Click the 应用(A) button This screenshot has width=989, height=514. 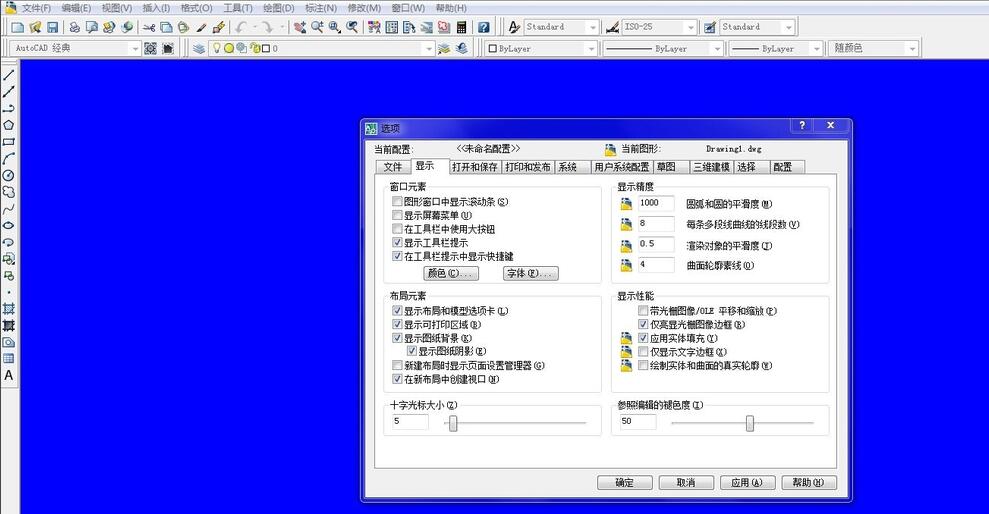[747, 483]
